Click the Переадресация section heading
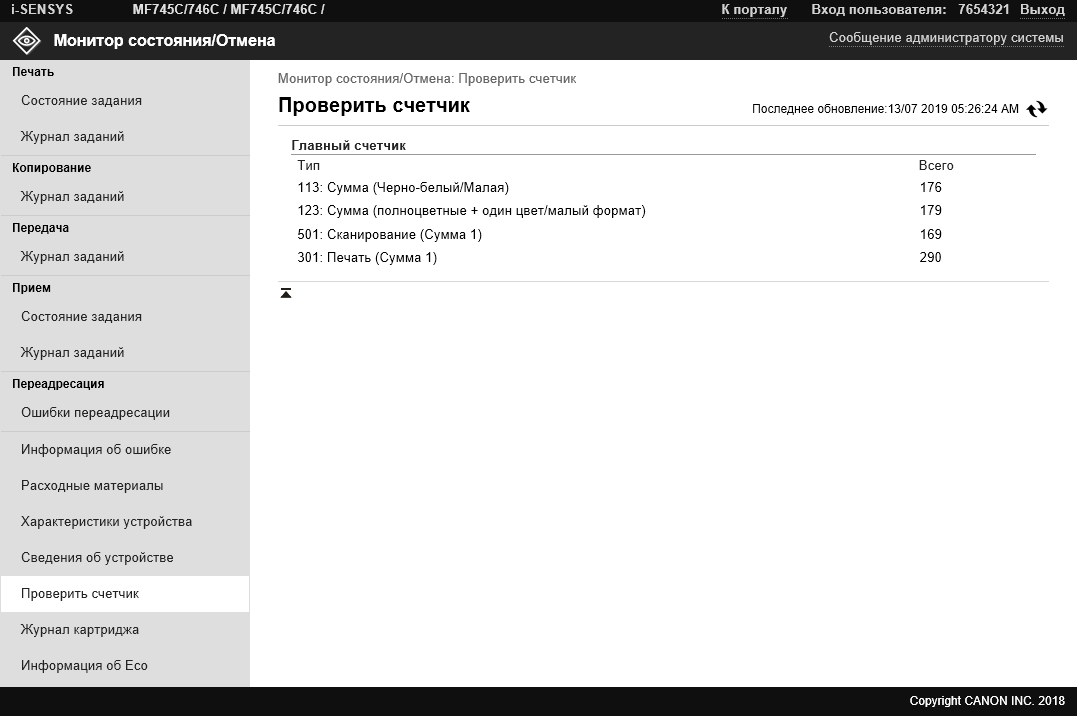Viewport: 1077px width, 716px height. tap(58, 383)
